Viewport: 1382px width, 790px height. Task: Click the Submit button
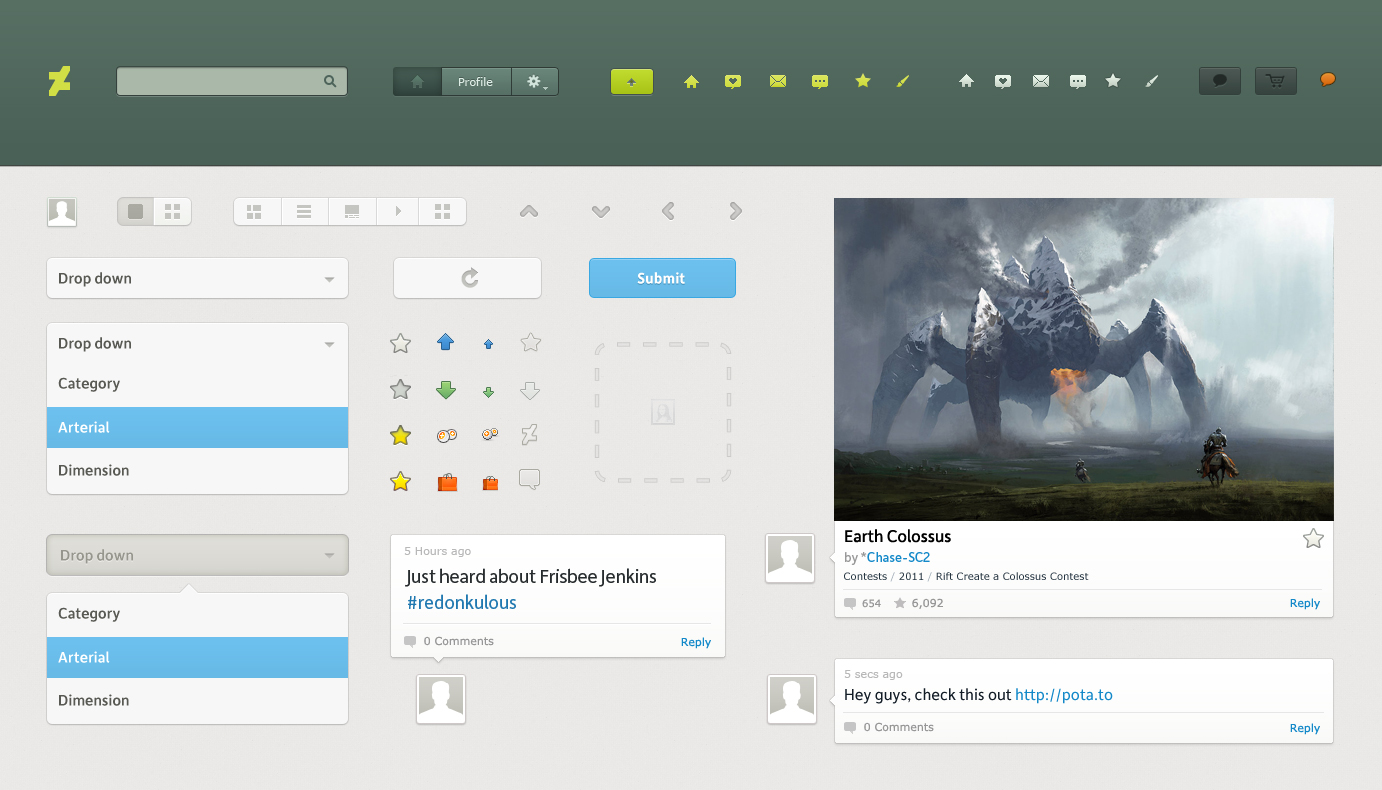[662, 278]
